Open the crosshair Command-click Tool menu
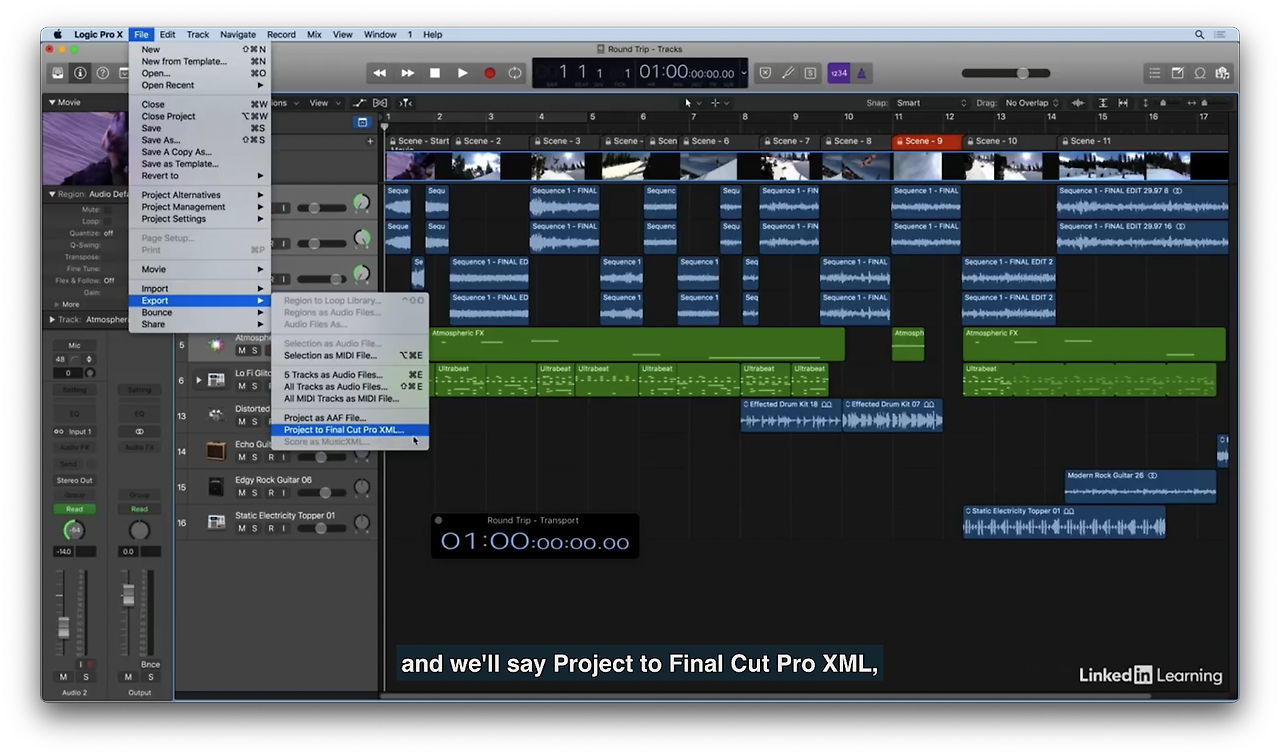This screenshot has width=1280, height=756. pos(719,103)
